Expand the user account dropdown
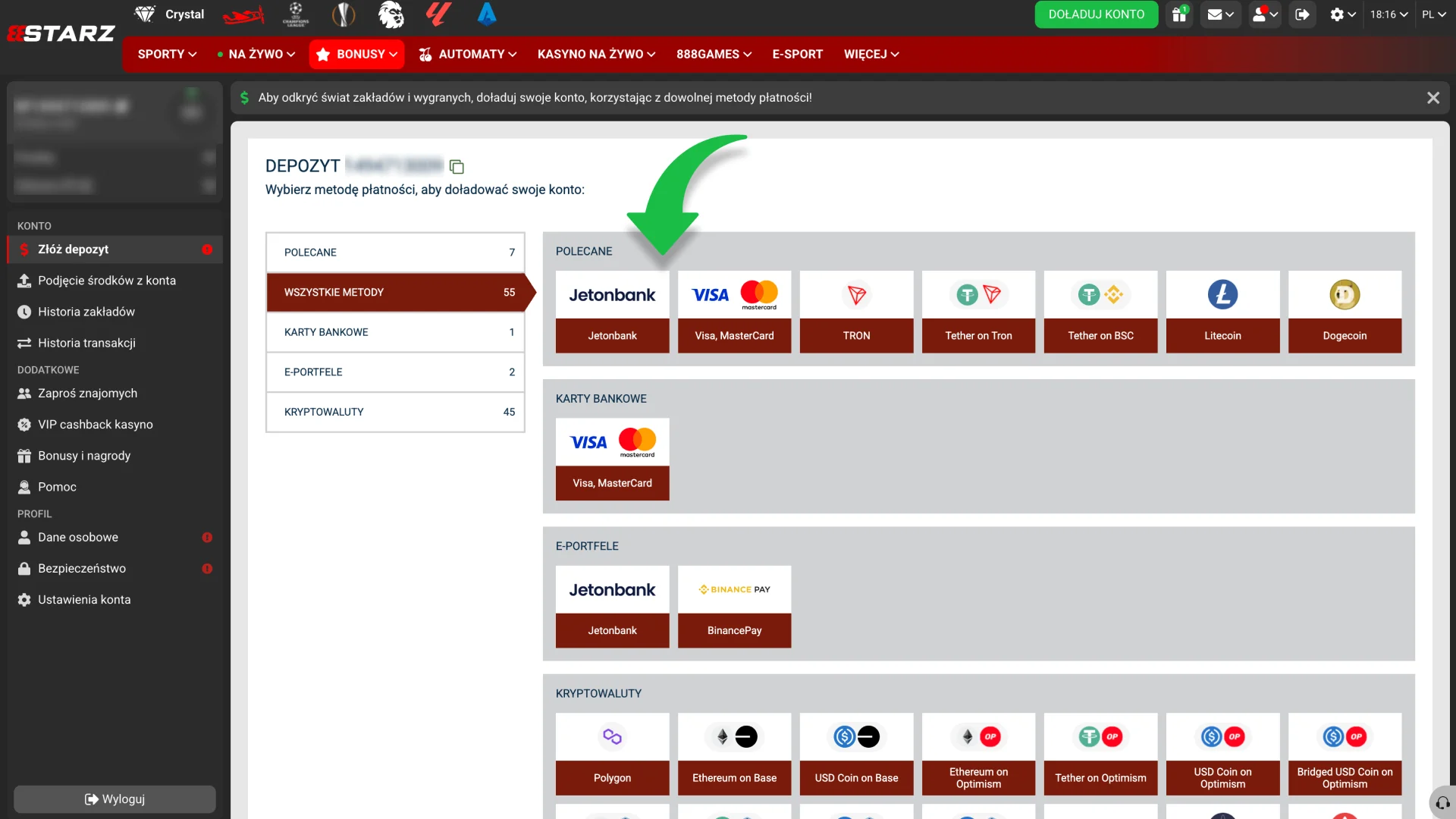 [1264, 14]
